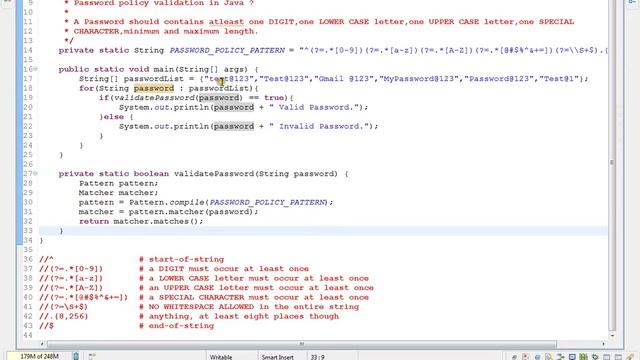This screenshot has width=640, height=360.
Task: Click the cursor position 33 : 9 indicator
Action: [317, 357]
